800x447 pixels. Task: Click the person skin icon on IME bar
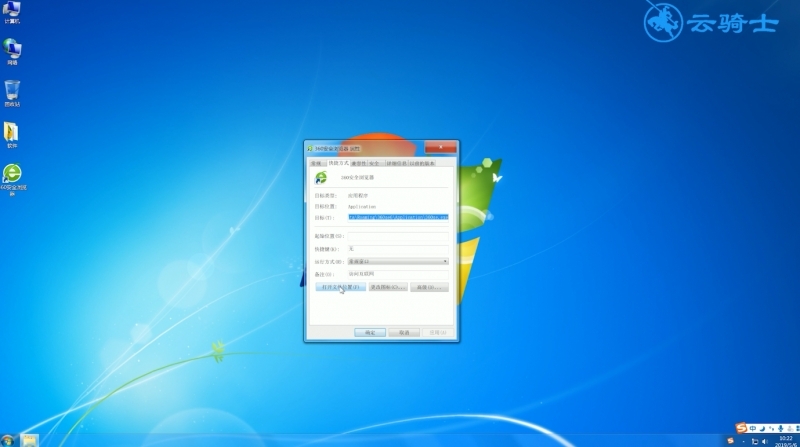click(789, 429)
